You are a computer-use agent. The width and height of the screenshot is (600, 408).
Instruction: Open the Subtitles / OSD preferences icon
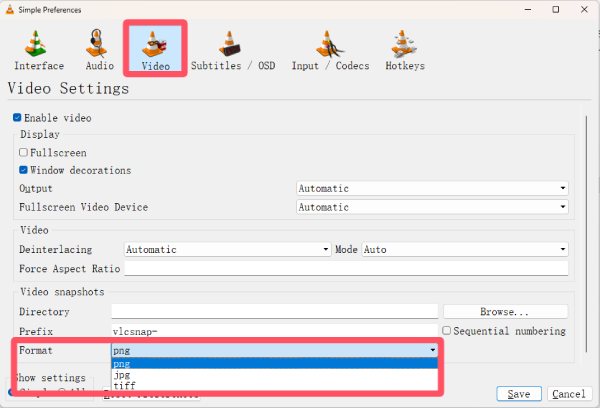(233, 44)
